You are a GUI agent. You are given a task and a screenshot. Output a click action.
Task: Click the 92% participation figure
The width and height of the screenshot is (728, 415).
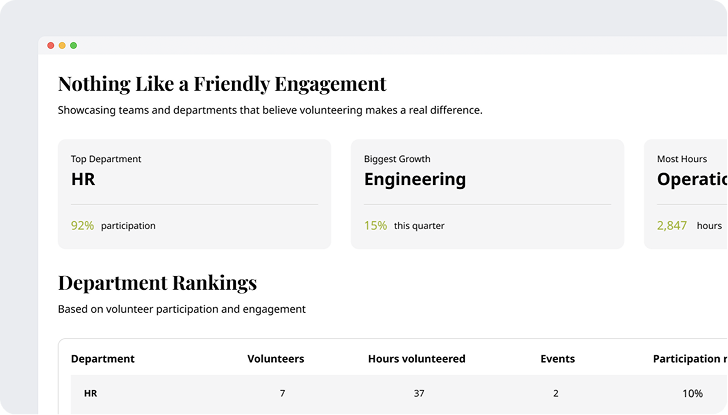[x=82, y=226]
